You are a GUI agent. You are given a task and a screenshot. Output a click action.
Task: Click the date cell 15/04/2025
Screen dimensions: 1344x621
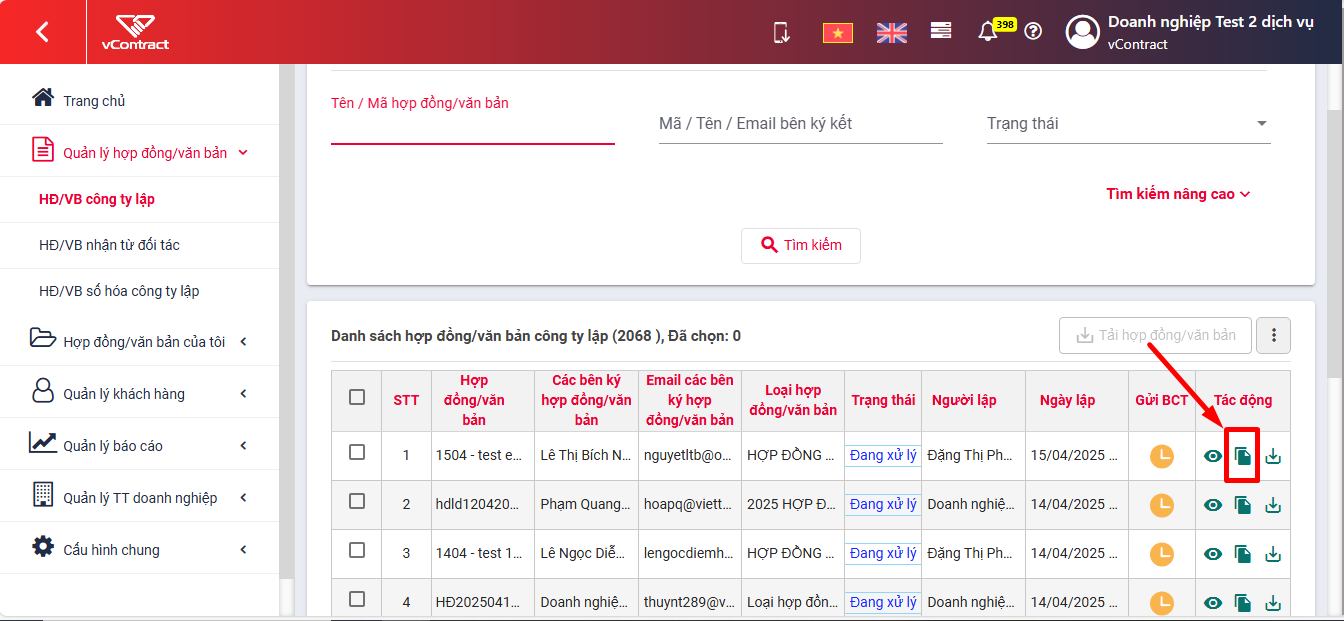pos(1075,455)
